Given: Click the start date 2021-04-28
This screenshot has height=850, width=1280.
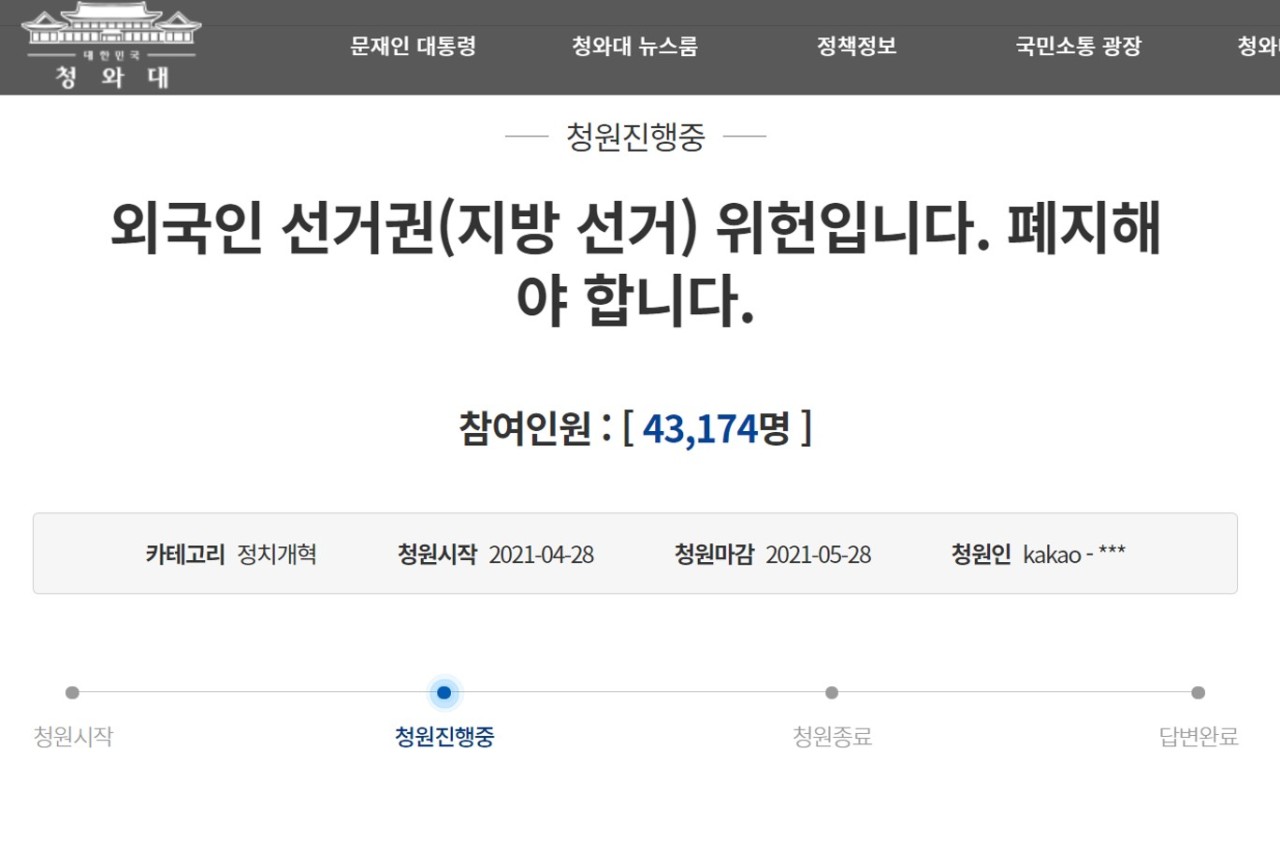Looking at the screenshot, I should click(x=541, y=554).
